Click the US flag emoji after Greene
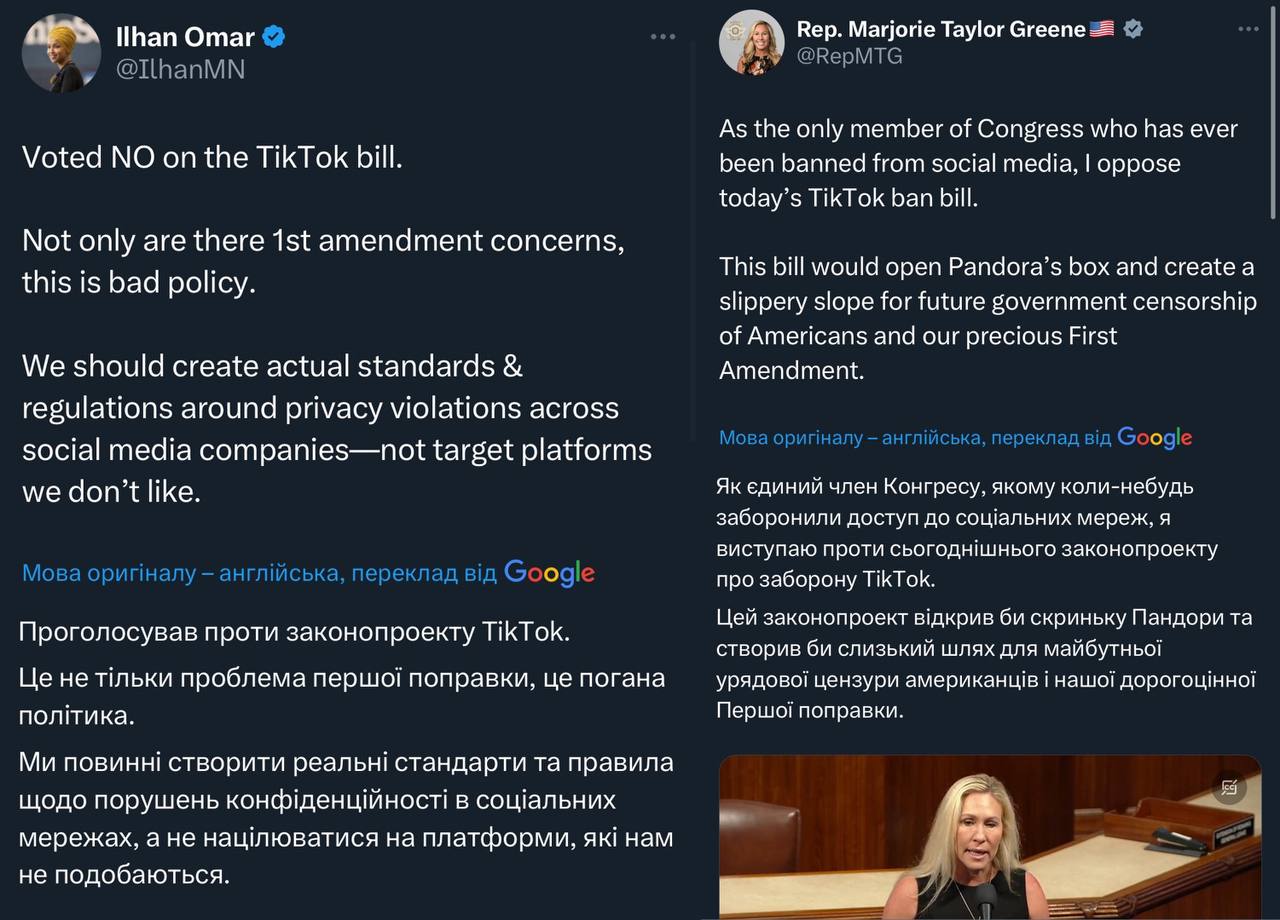 (1102, 29)
